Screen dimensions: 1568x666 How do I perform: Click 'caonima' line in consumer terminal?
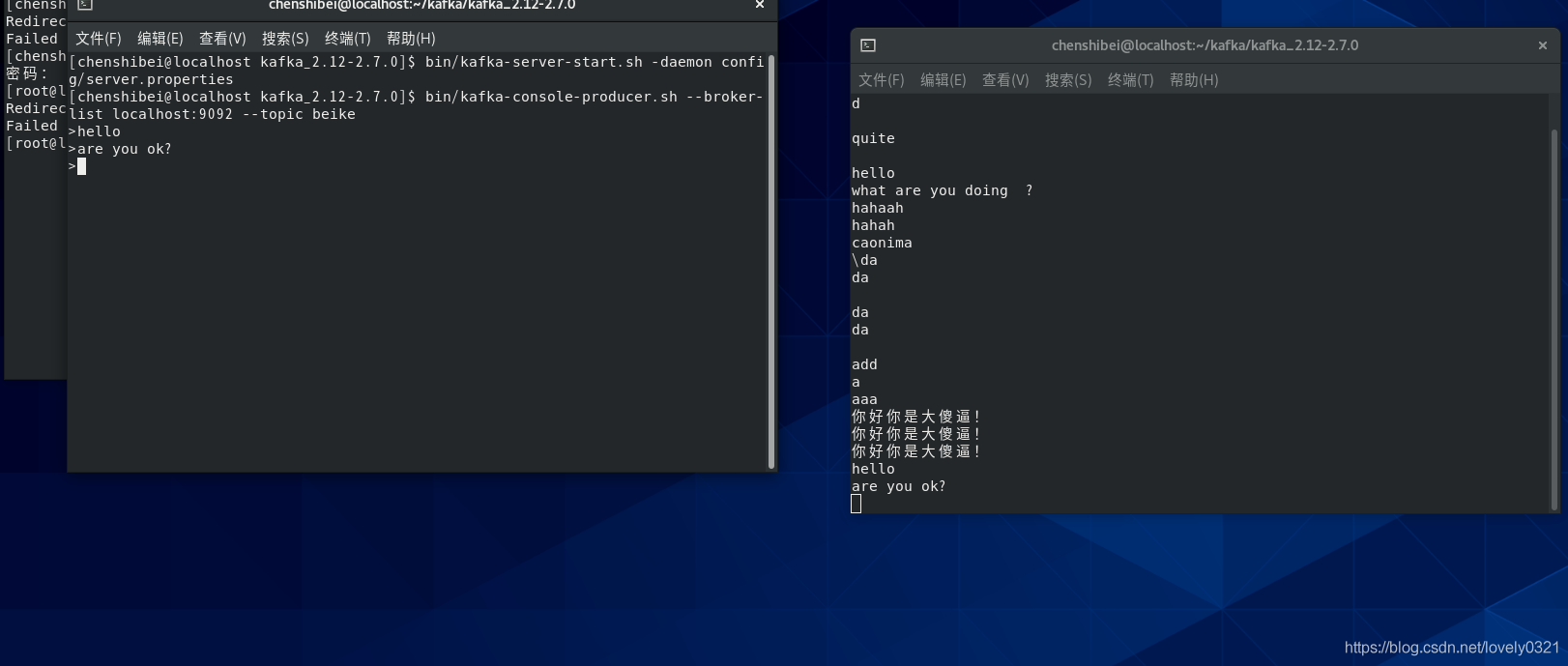point(882,243)
